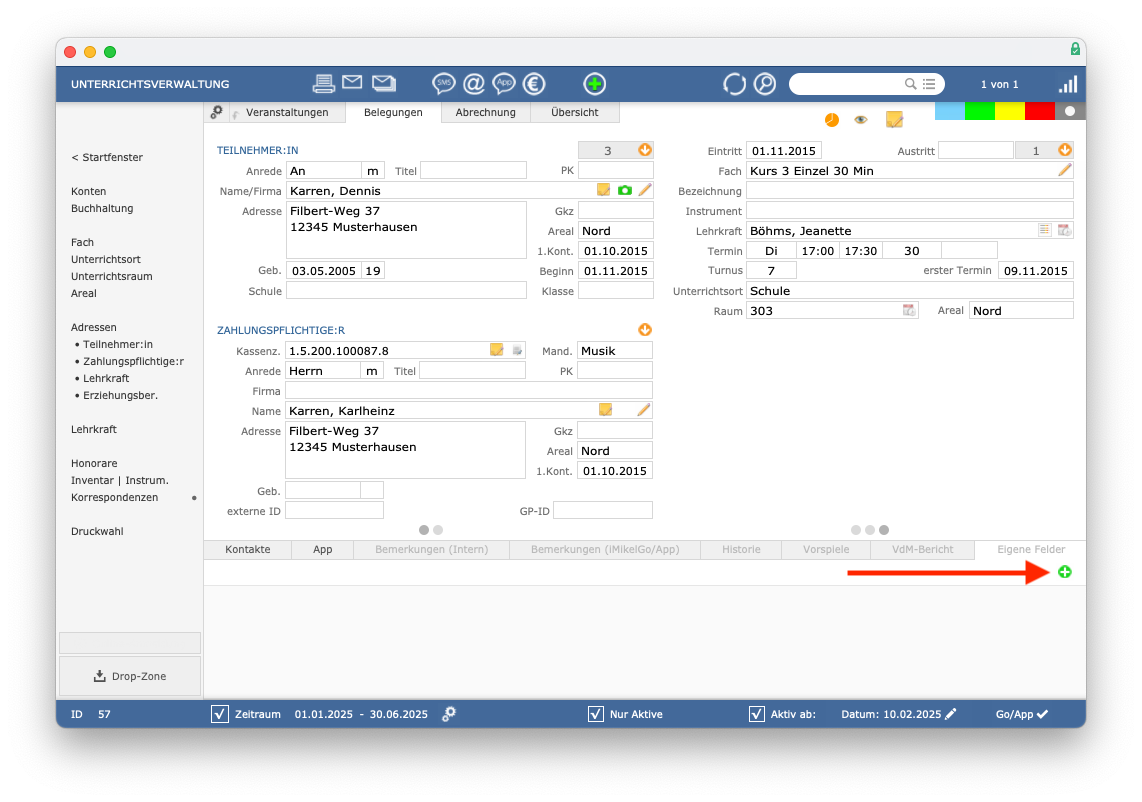Screen dimensions: 1142x802
Task: Add new record with green plus toolbar icon
Action: (594, 84)
